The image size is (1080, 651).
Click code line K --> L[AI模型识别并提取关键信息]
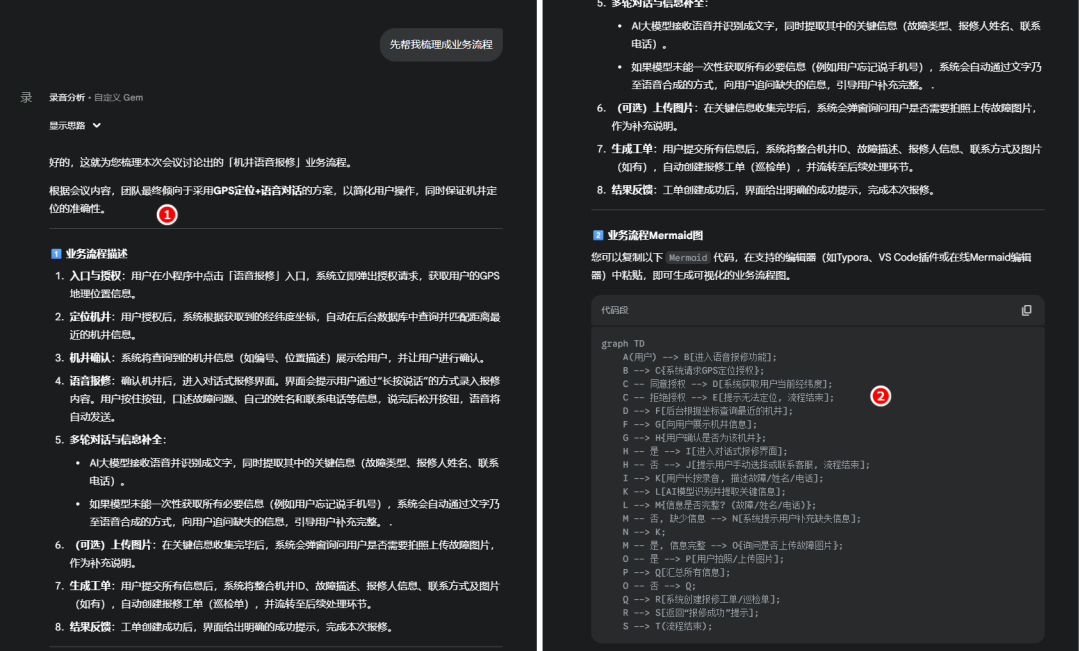[704, 491]
